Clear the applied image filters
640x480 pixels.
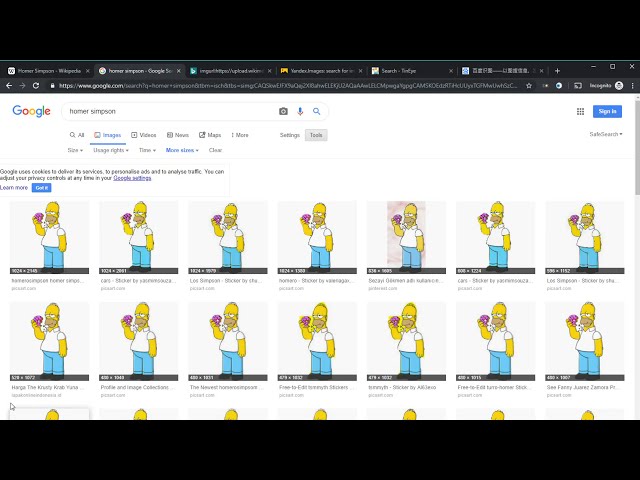pos(216,150)
